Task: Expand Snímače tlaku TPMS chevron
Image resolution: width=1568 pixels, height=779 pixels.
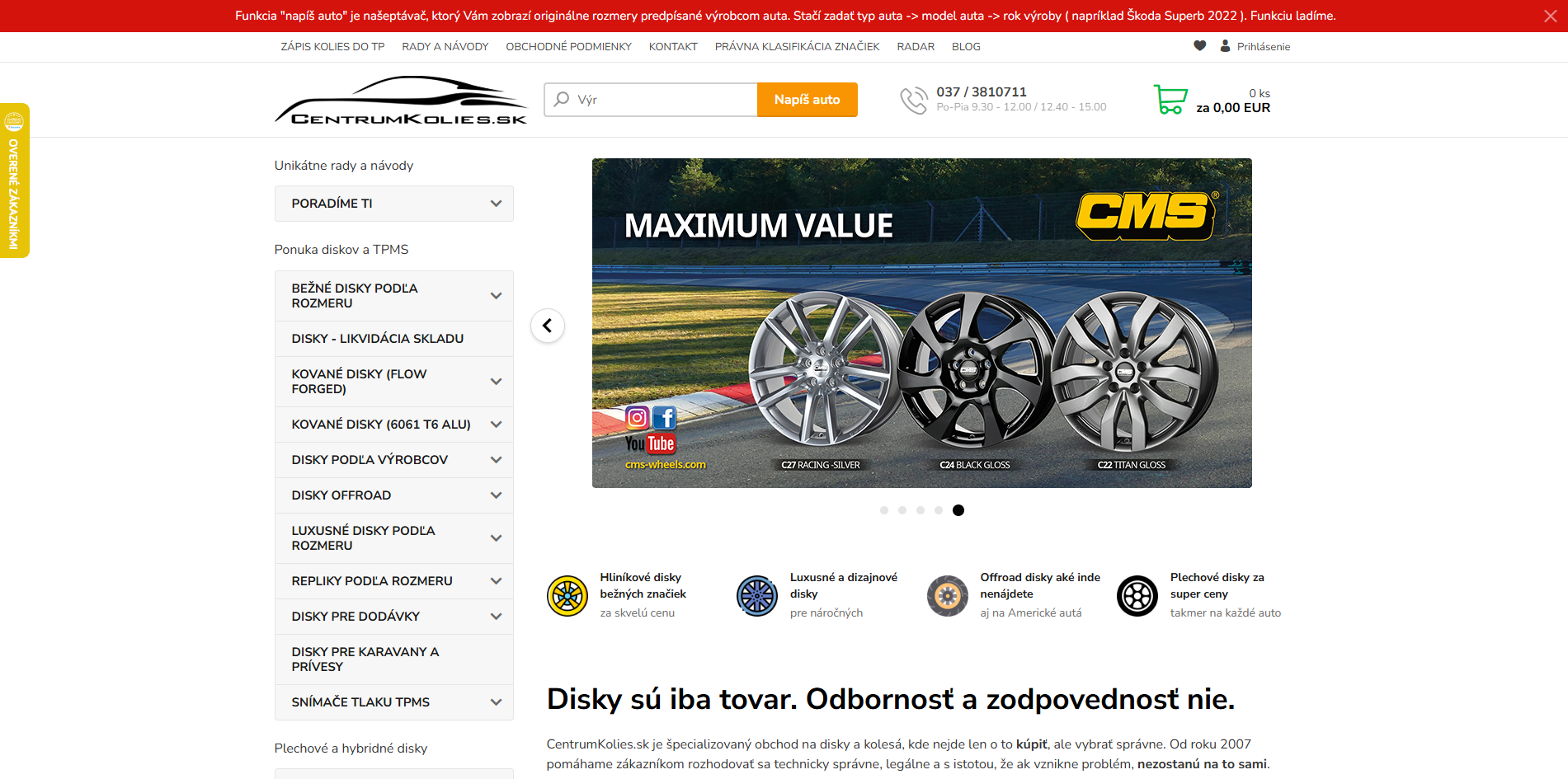Action: (x=496, y=702)
